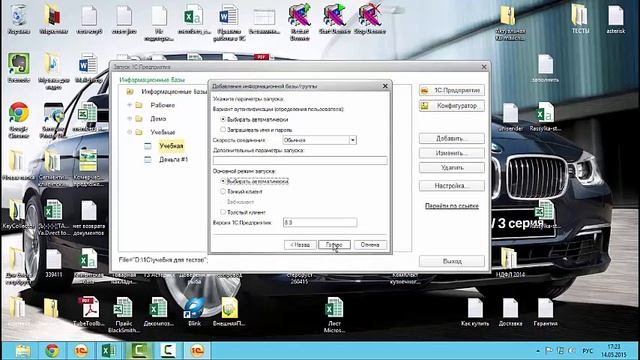Open the Evernote desktop shortcut

tap(18, 67)
